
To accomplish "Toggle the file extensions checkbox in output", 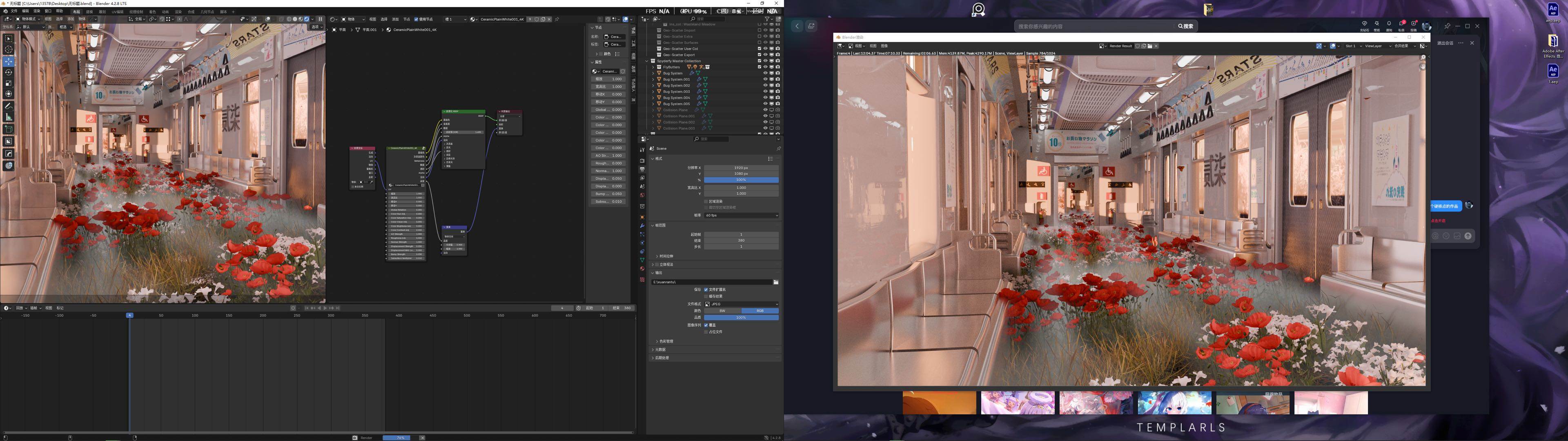I will coord(706,290).
